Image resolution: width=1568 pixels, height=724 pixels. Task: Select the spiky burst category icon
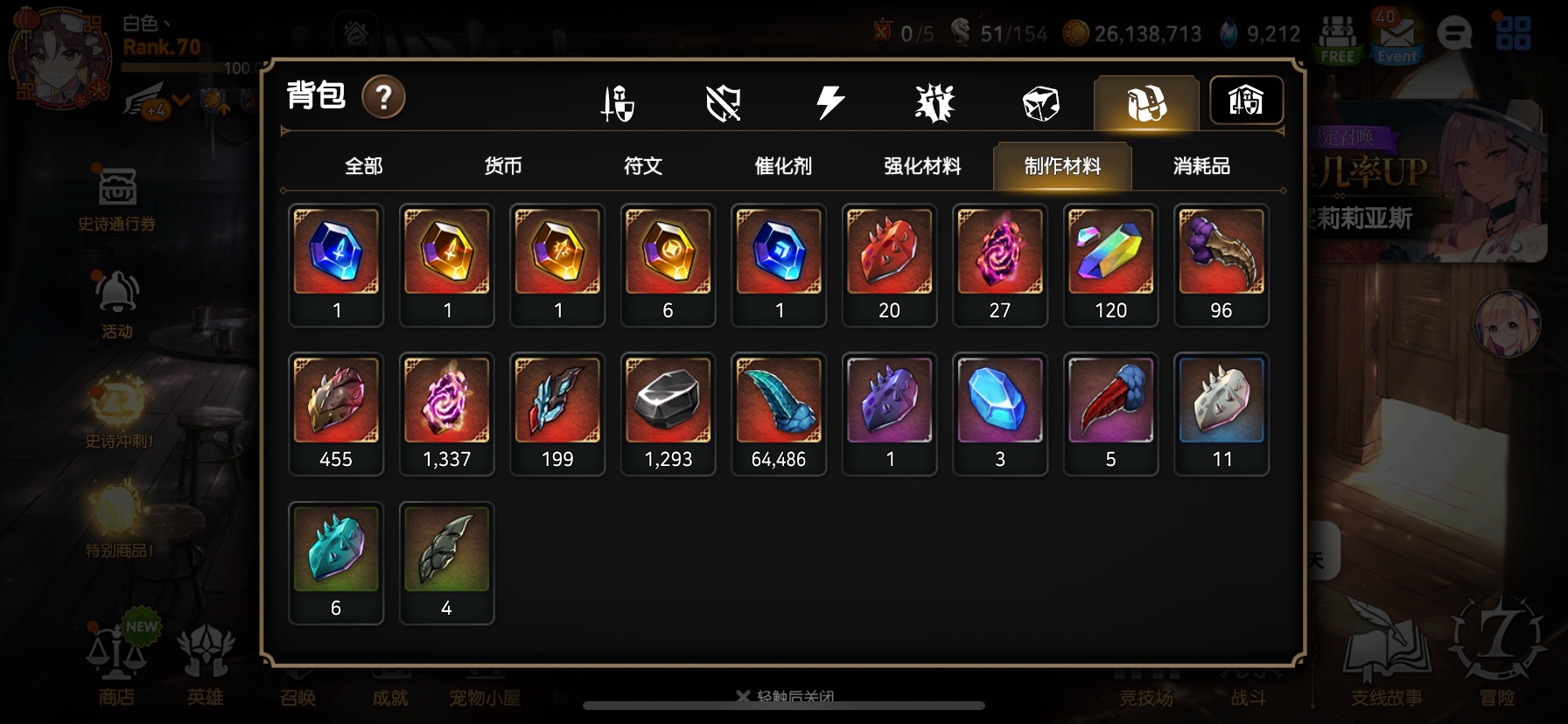[934, 103]
